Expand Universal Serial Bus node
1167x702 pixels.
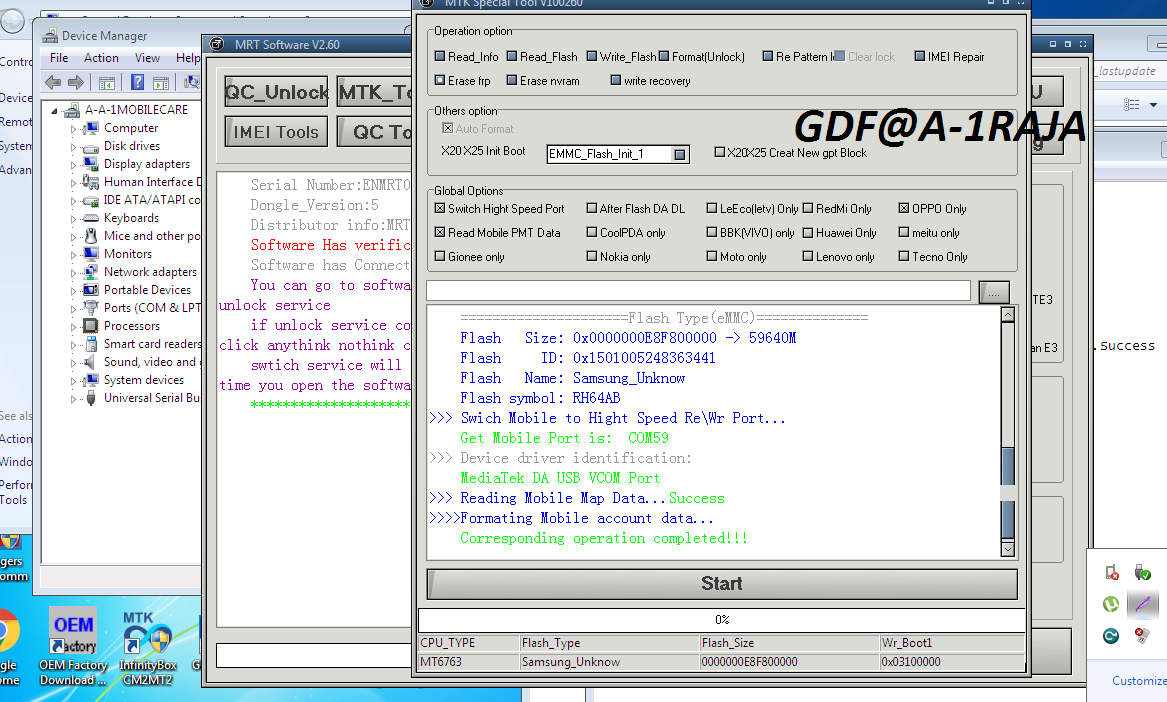tap(73, 398)
